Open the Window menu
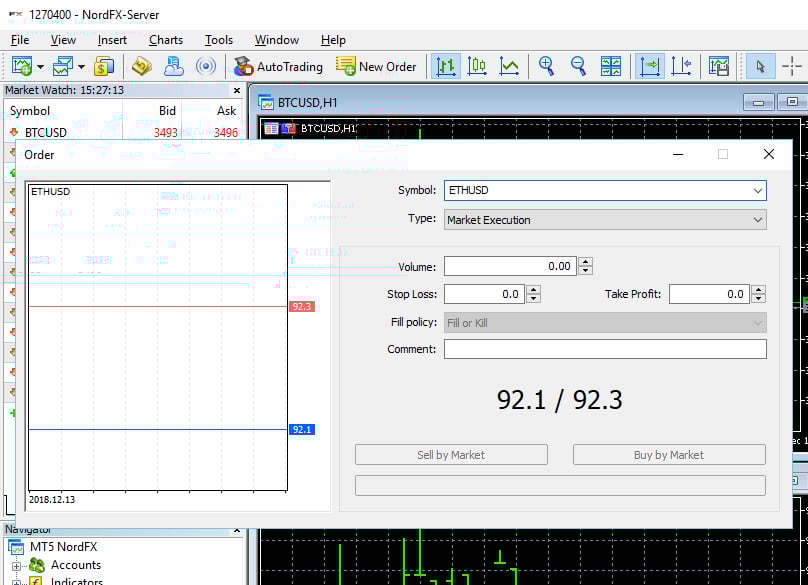The height and width of the screenshot is (585, 808). click(277, 40)
